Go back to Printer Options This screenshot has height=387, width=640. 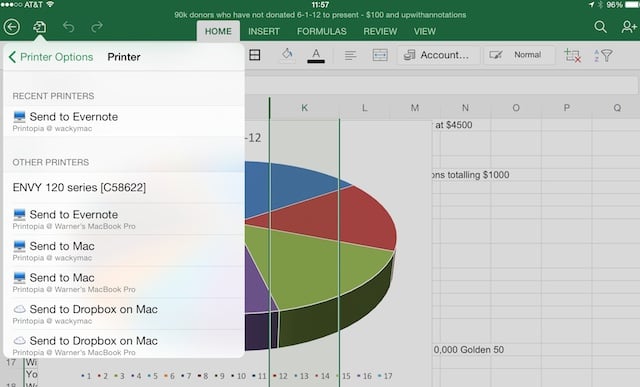pos(51,57)
